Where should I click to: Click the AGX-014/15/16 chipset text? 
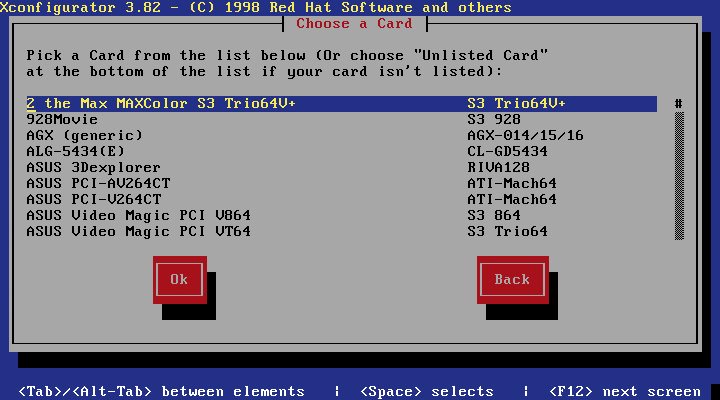click(525, 135)
